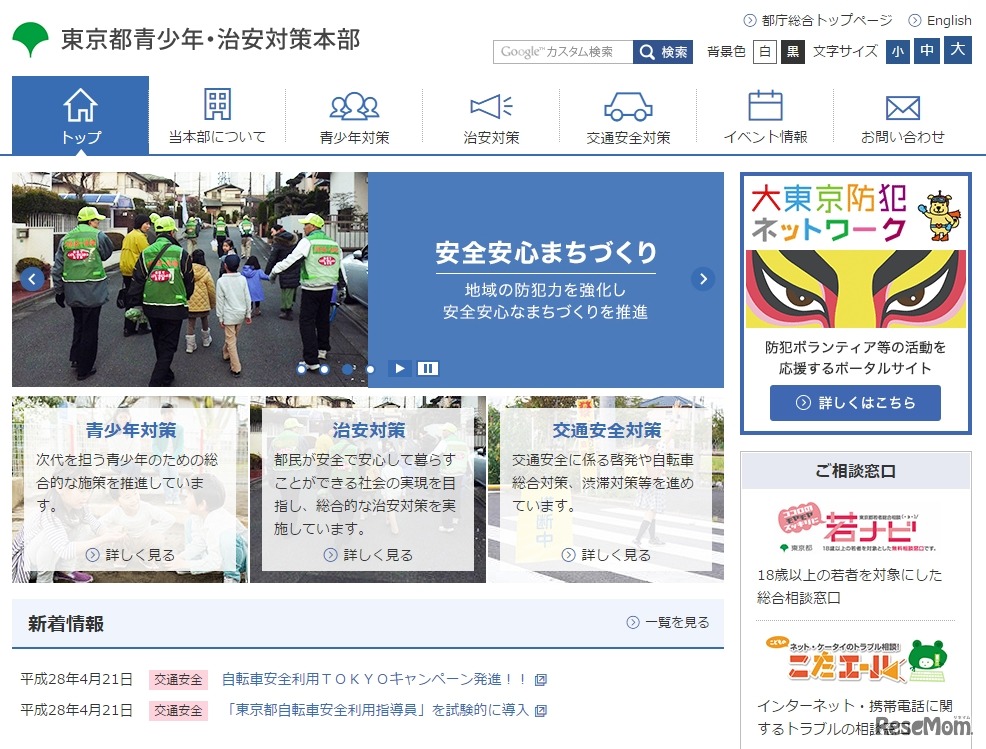Select the building icon for 当本部について
This screenshot has width=986, height=749.
click(216, 103)
